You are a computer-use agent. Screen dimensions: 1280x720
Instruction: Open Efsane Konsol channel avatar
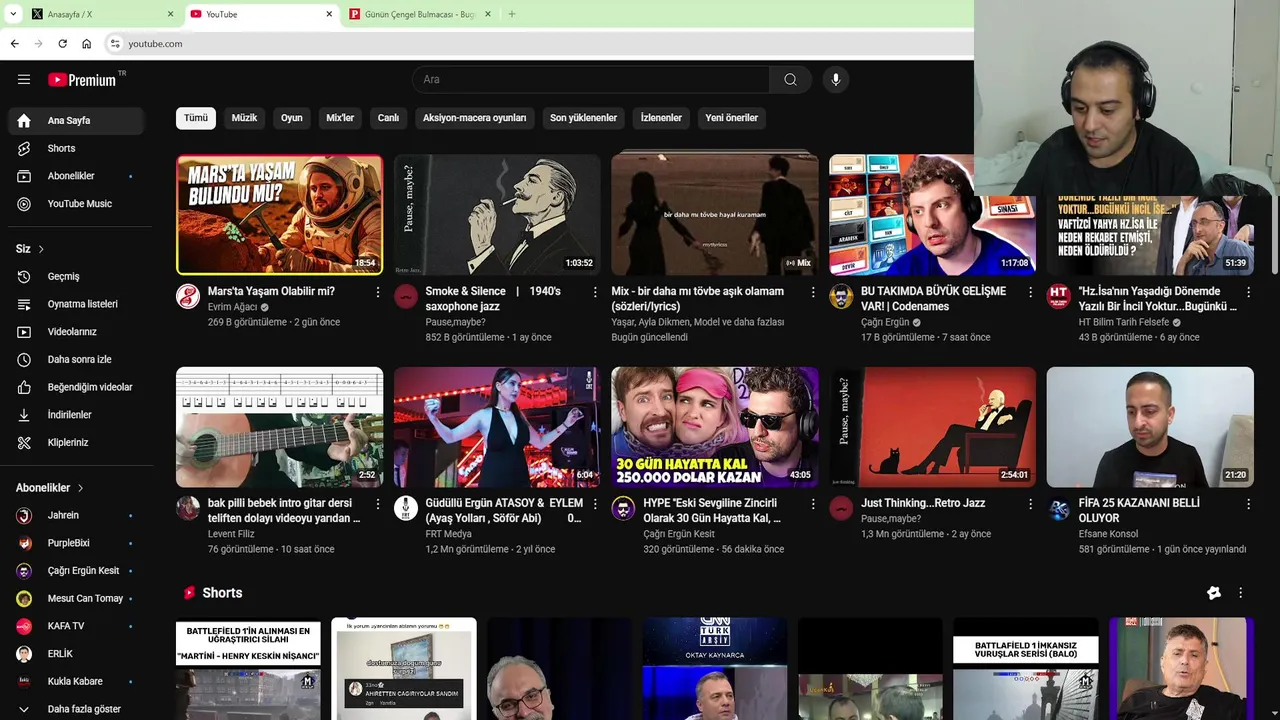point(1058,508)
